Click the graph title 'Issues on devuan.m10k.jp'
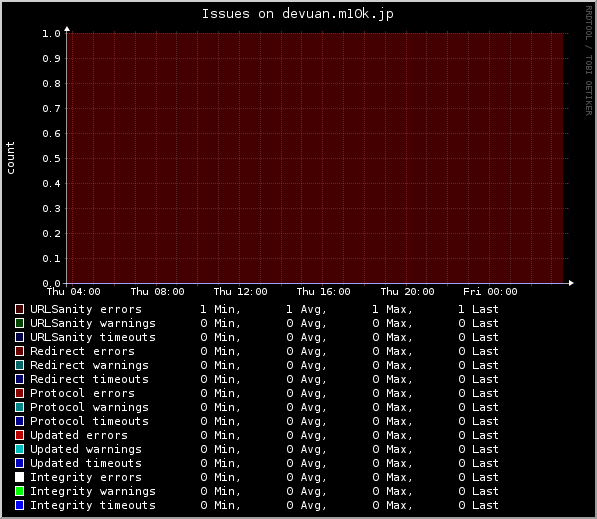 point(297,14)
